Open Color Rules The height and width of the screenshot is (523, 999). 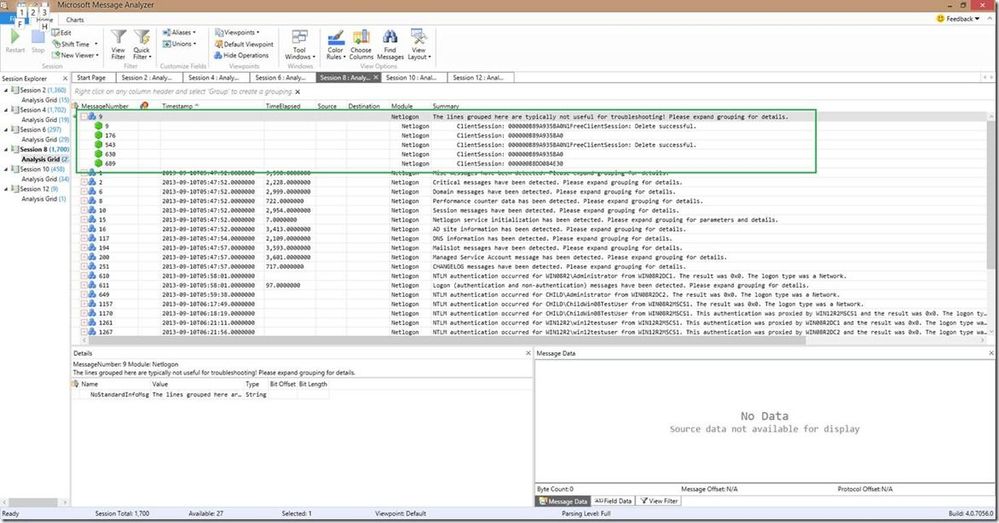pyautogui.click(x=336, y=44)
